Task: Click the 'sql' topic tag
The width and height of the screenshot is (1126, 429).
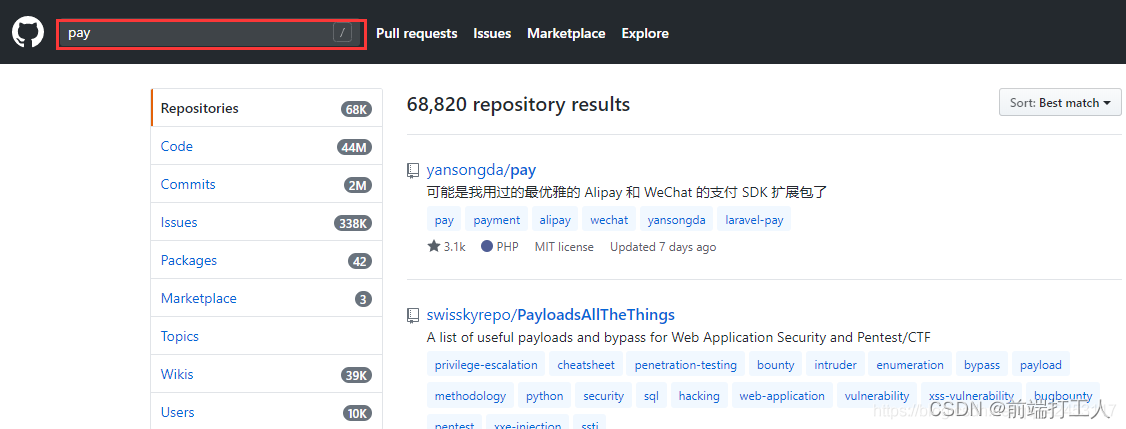Action: point(651,395)
